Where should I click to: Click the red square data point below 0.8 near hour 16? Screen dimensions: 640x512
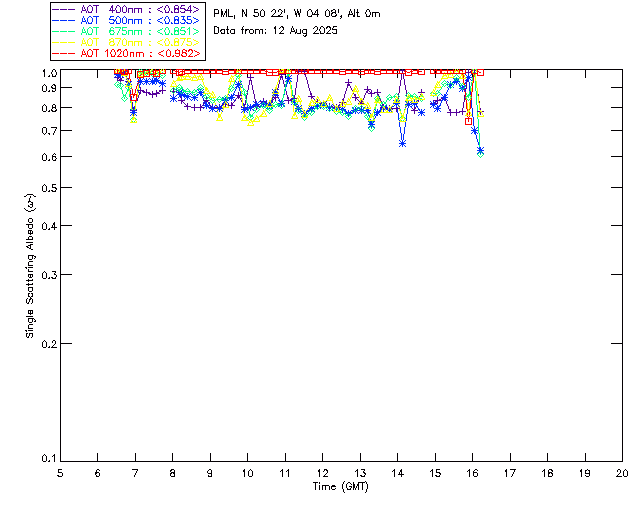click(468, 121)
